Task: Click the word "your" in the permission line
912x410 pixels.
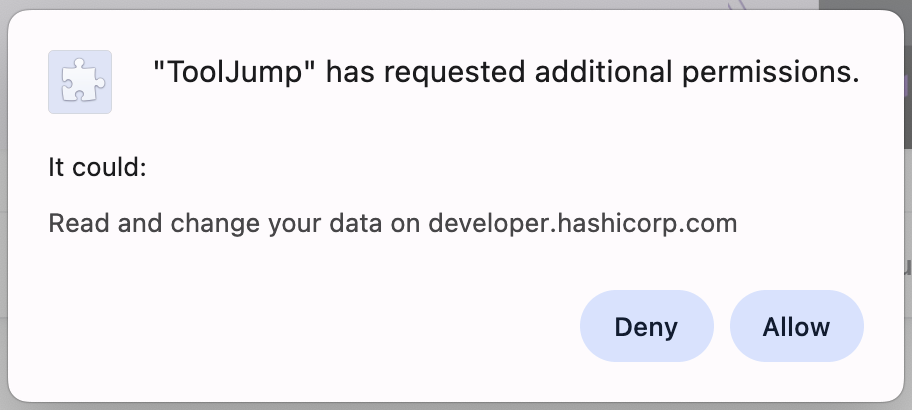Action: (292, 223)
